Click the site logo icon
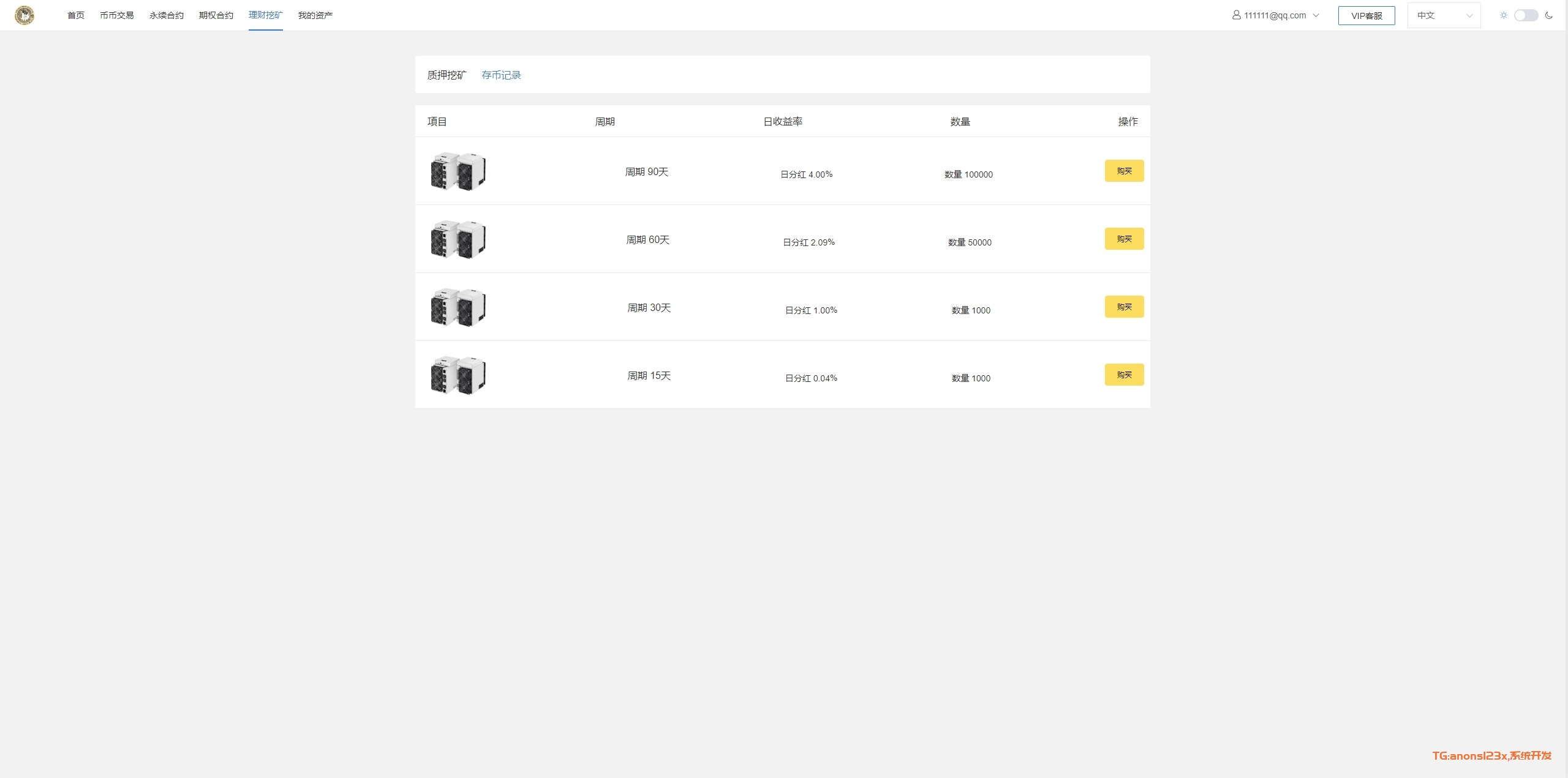The image size is (1568, 778). pos(24,15)
